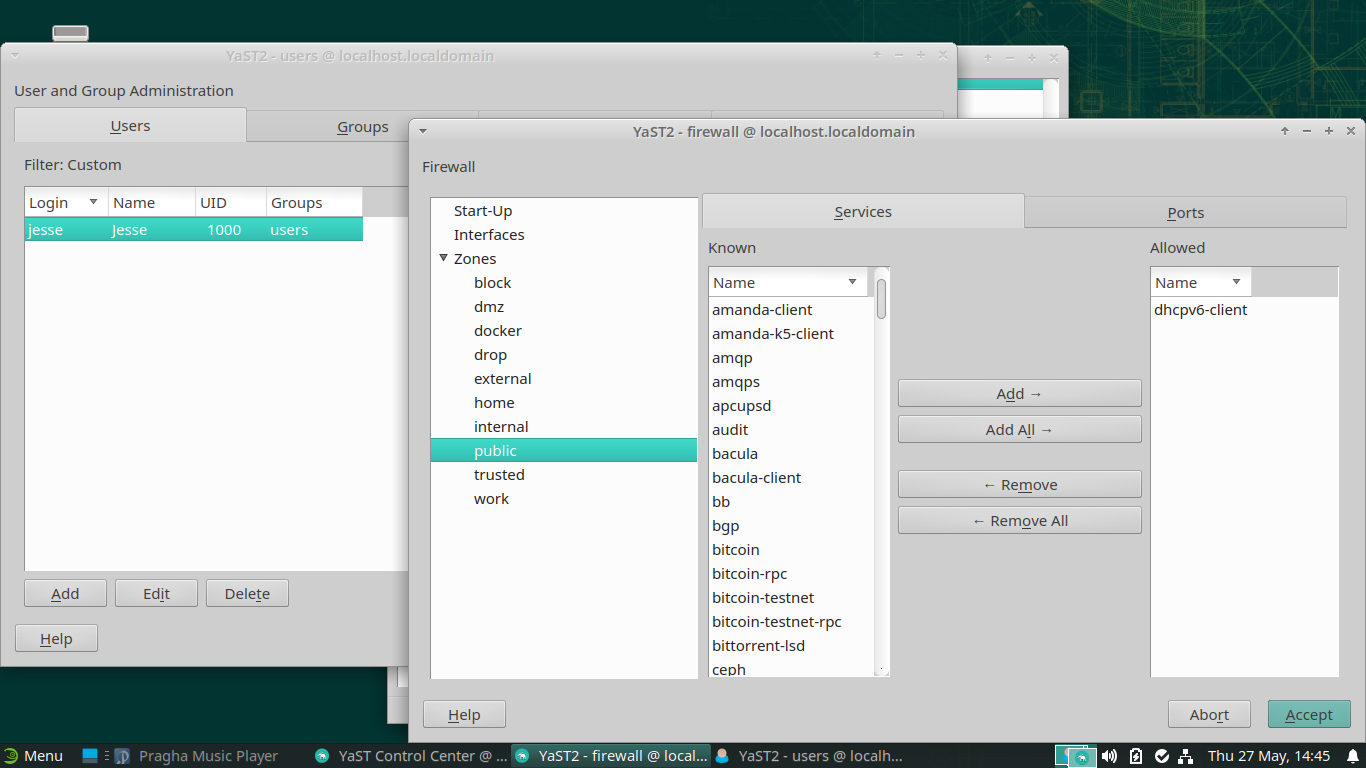
Task: Click the Add All → button
Action: 1019,429
